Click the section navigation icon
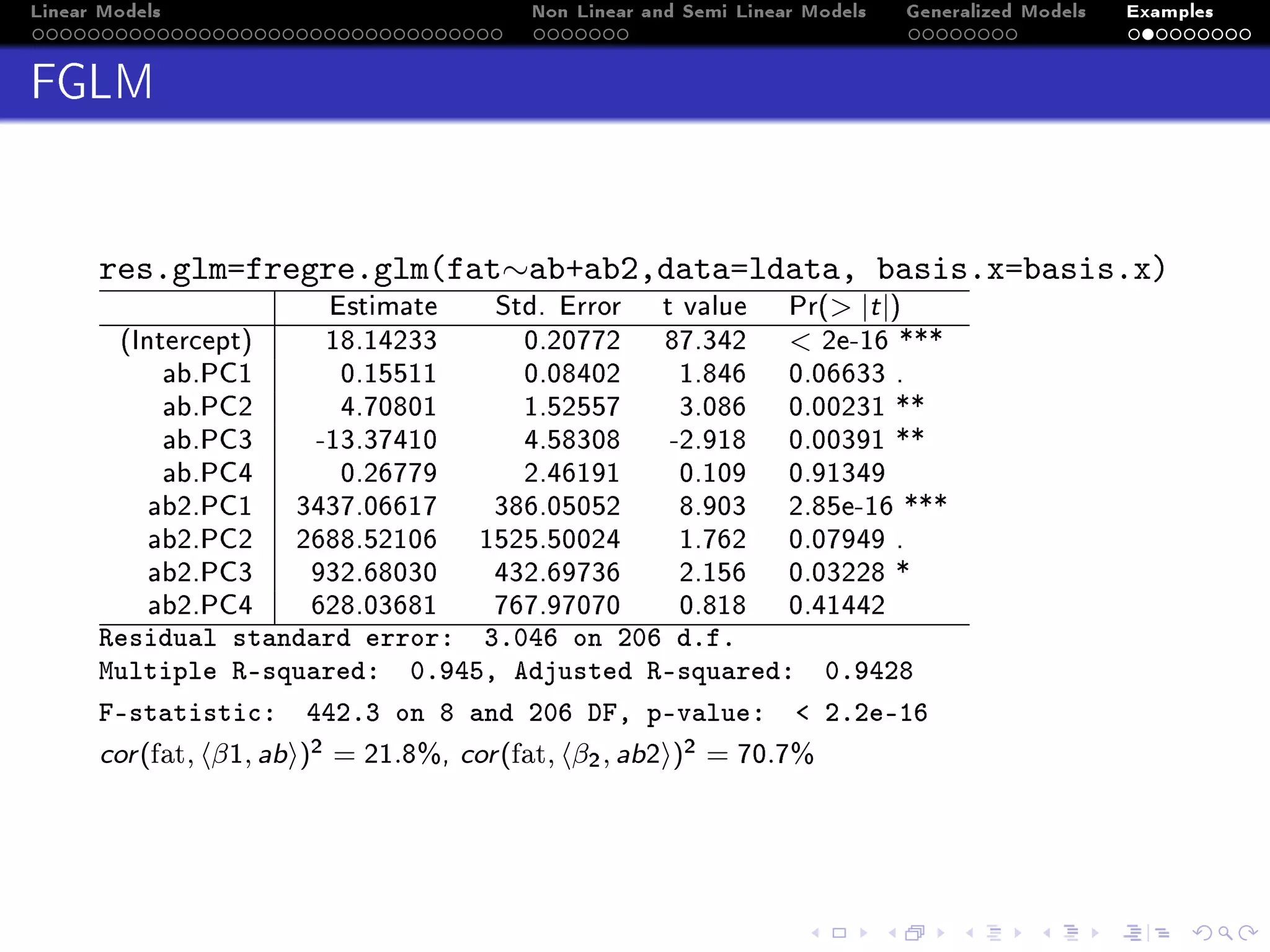Screen dimensions: 1270x952 coord(1071,933)
